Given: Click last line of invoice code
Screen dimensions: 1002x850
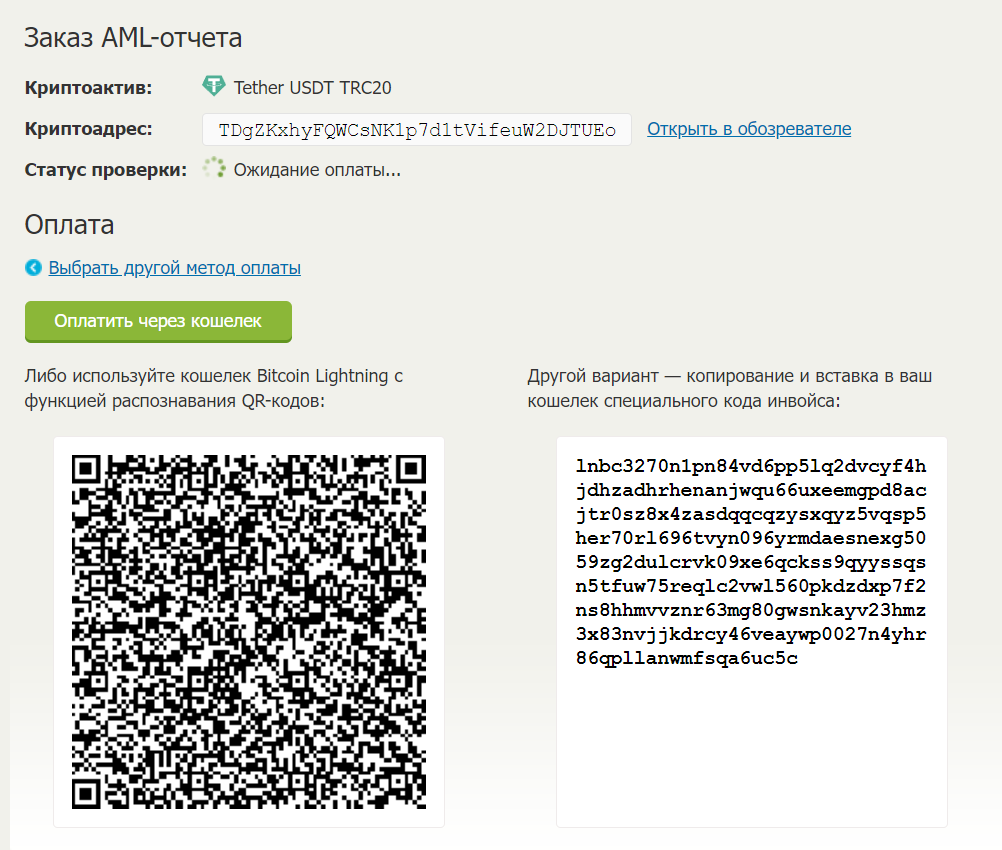Looking at the screenshot, I should [686, 658].
